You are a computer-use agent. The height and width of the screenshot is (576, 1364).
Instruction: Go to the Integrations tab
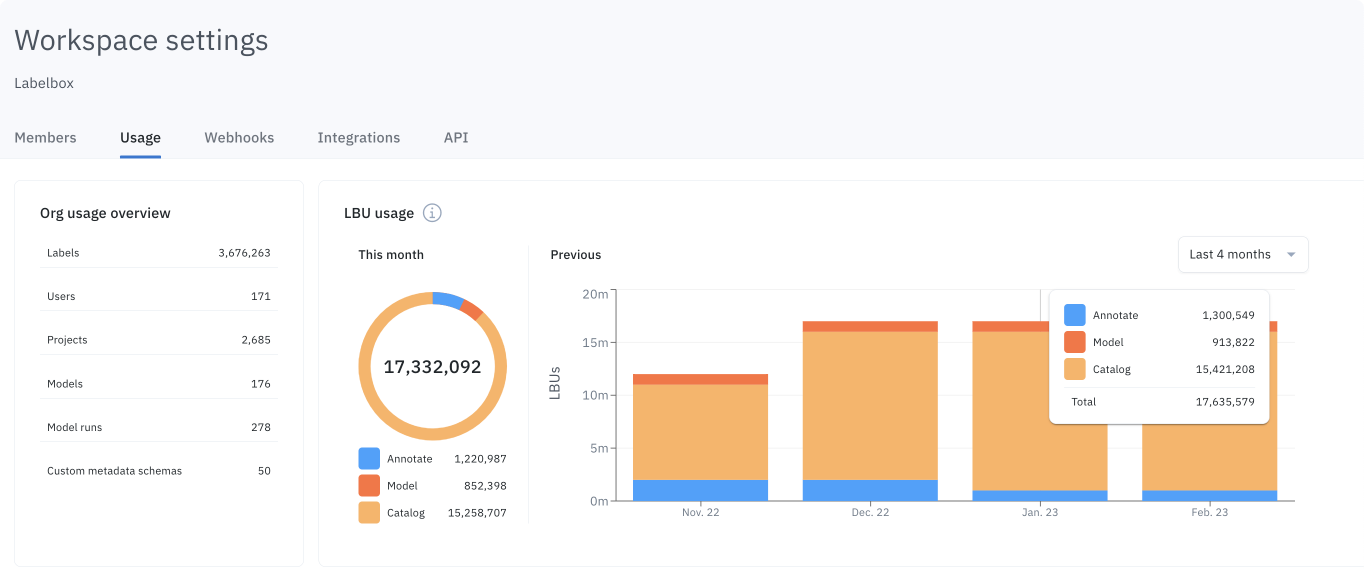click(359, 138)
